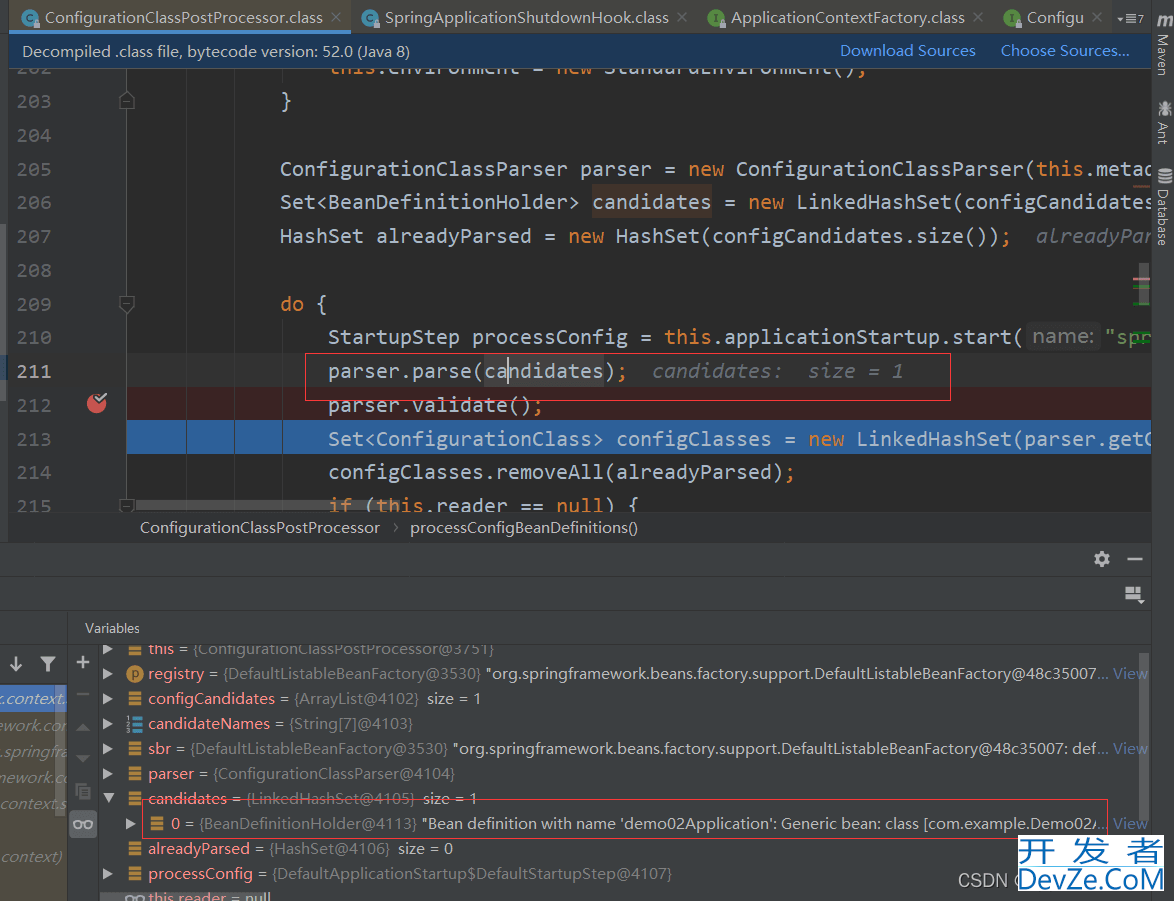
Task: Hide the debug tool window
Action: pyautogui.click(x=1135, y=559)
